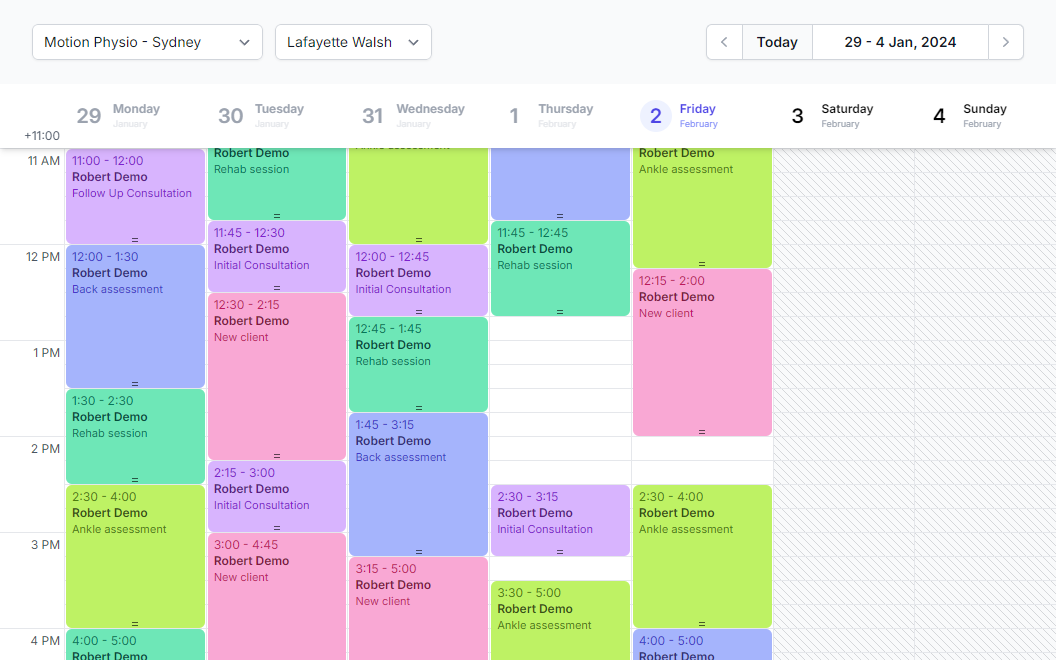Open the Motion Physio - Sydney location dropdown
This screenshot has width=1056, height=660.
pyautogui.click(x=147, y=42)
